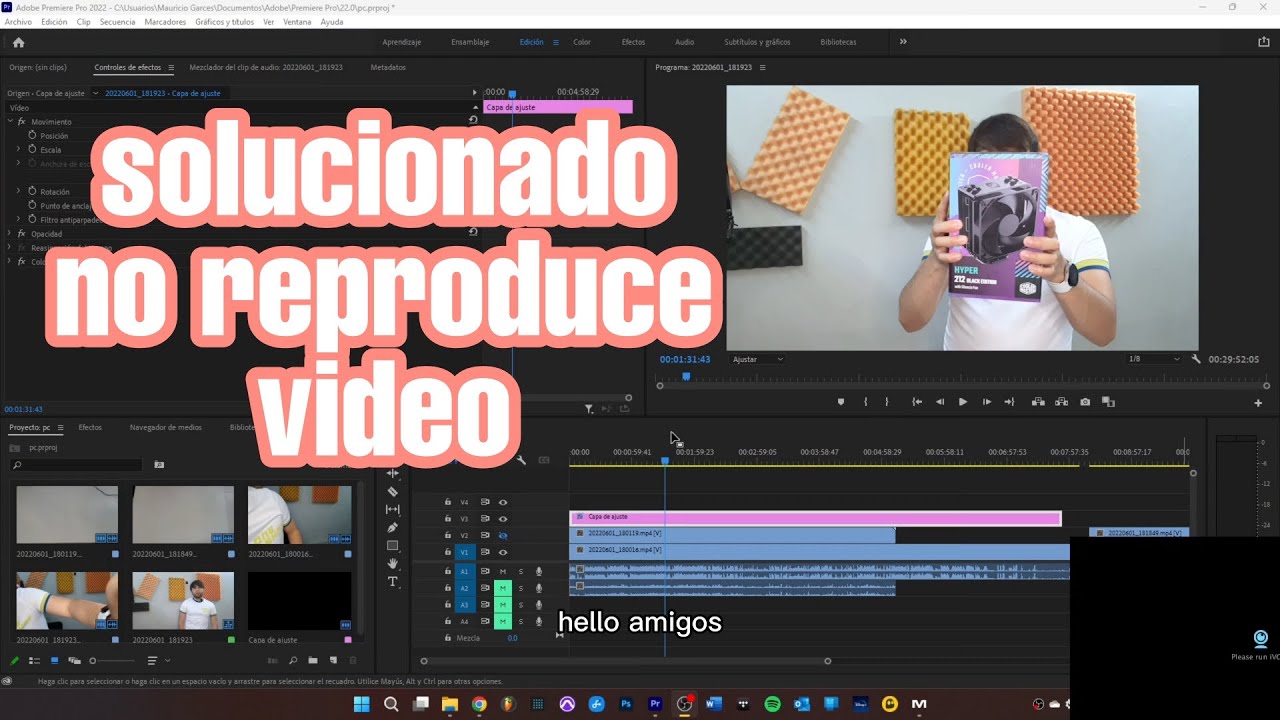
Task: Switch to Efectos workspace tab
Action: pyautogui.click(x=633, y=42)
